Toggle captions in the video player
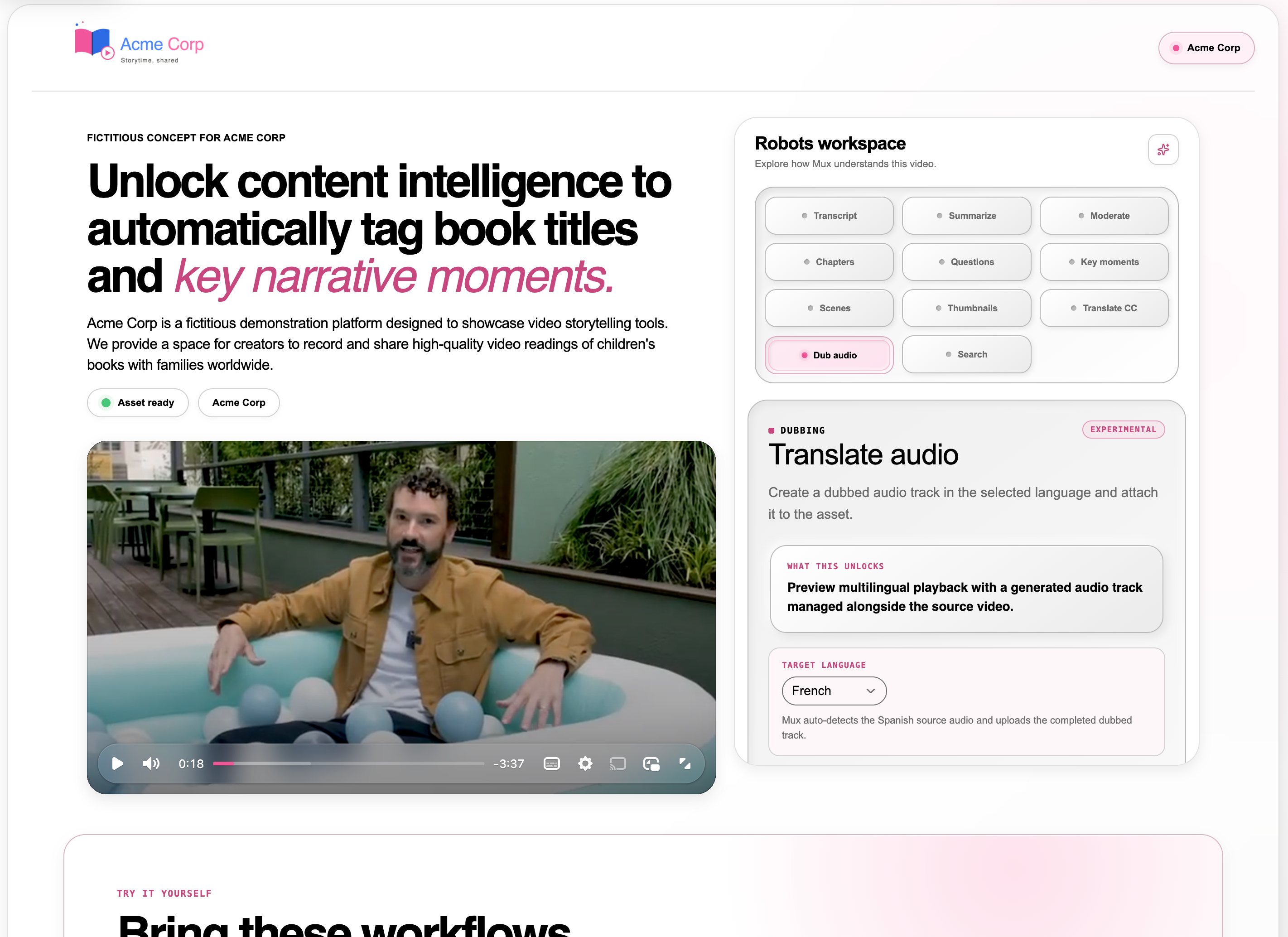 point(551,763)
